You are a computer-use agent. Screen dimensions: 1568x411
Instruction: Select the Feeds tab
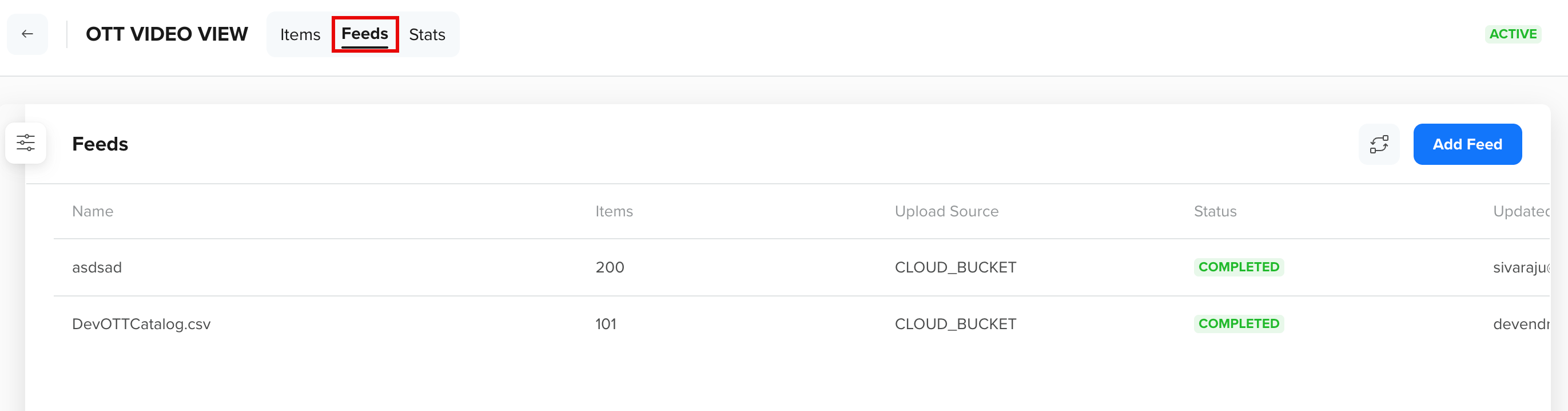tap(365, 34)
